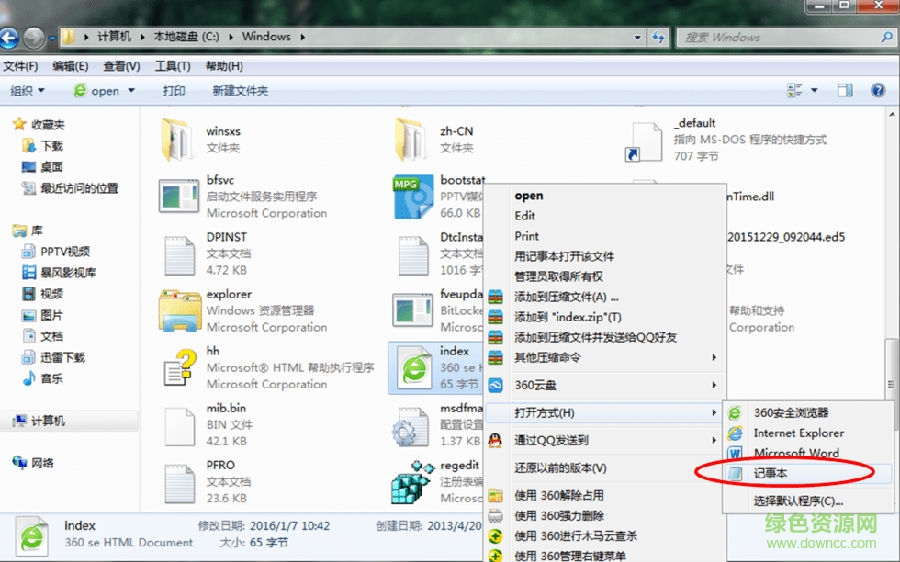Click the Forward navigation arrow button
Image resolution: width=900 pixels, height=562 pixels.
click(x=34, y=38)
